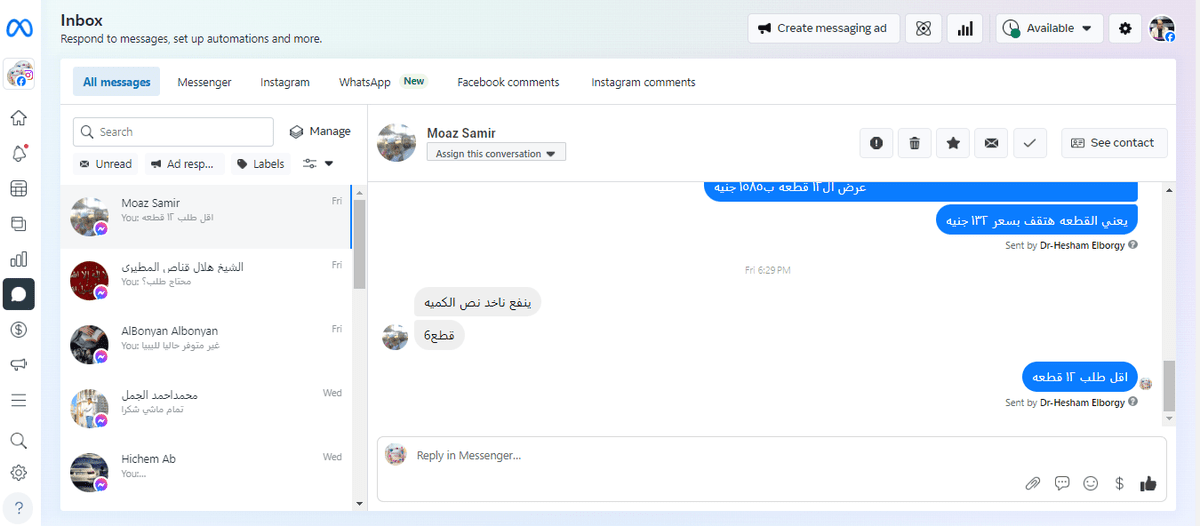
Task: Open the sidebar Settings gear icon
Action: click(x=19, y=473)
